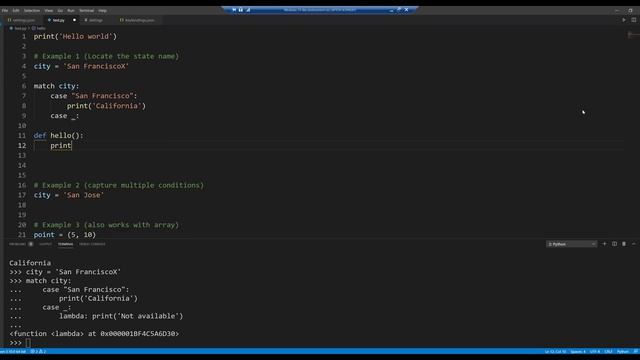Switch to the Settings editor tab

(95, 20)
